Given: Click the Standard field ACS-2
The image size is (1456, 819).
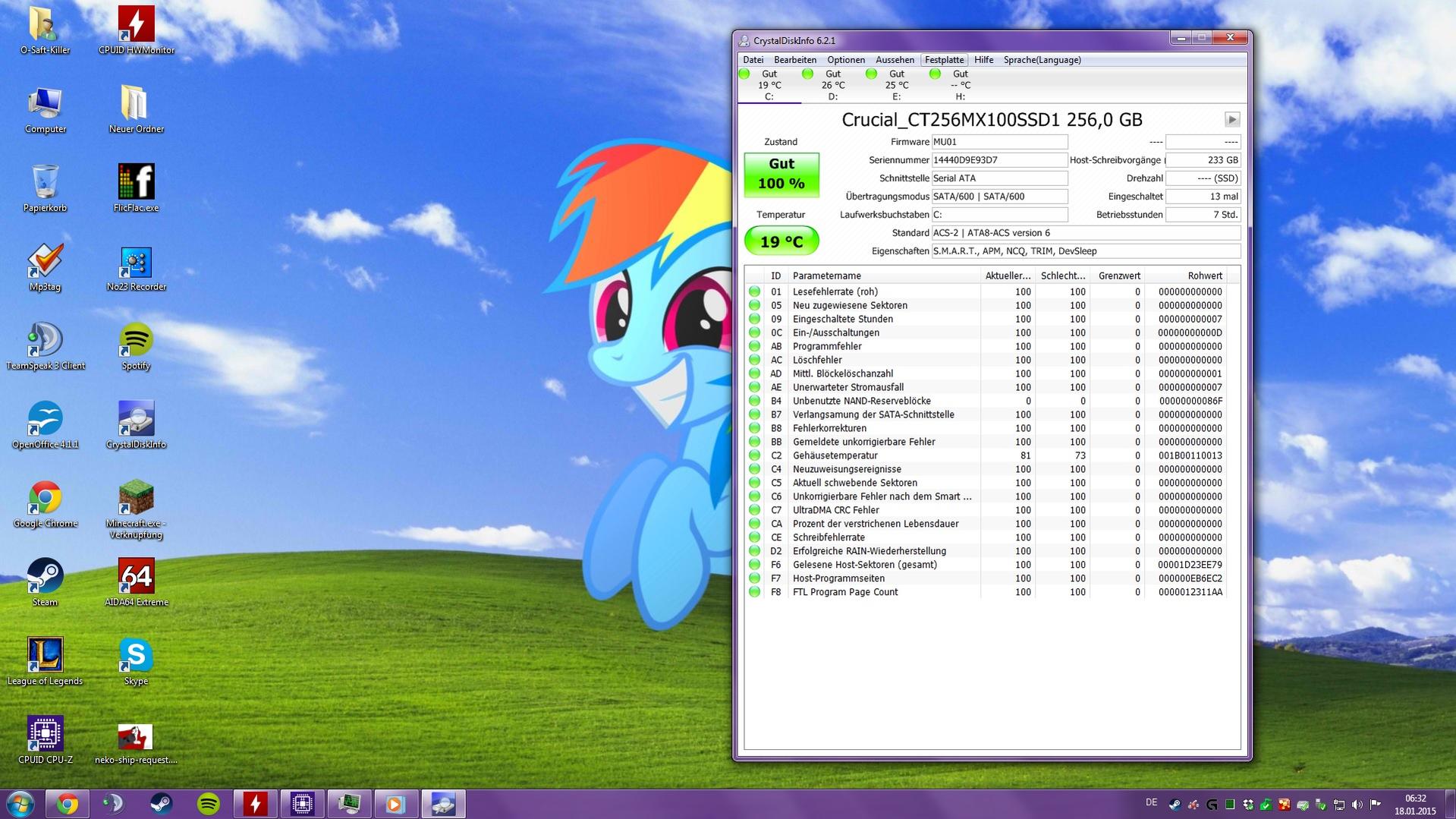Looking at the screenshot, I should click(x=1086, y=233).
